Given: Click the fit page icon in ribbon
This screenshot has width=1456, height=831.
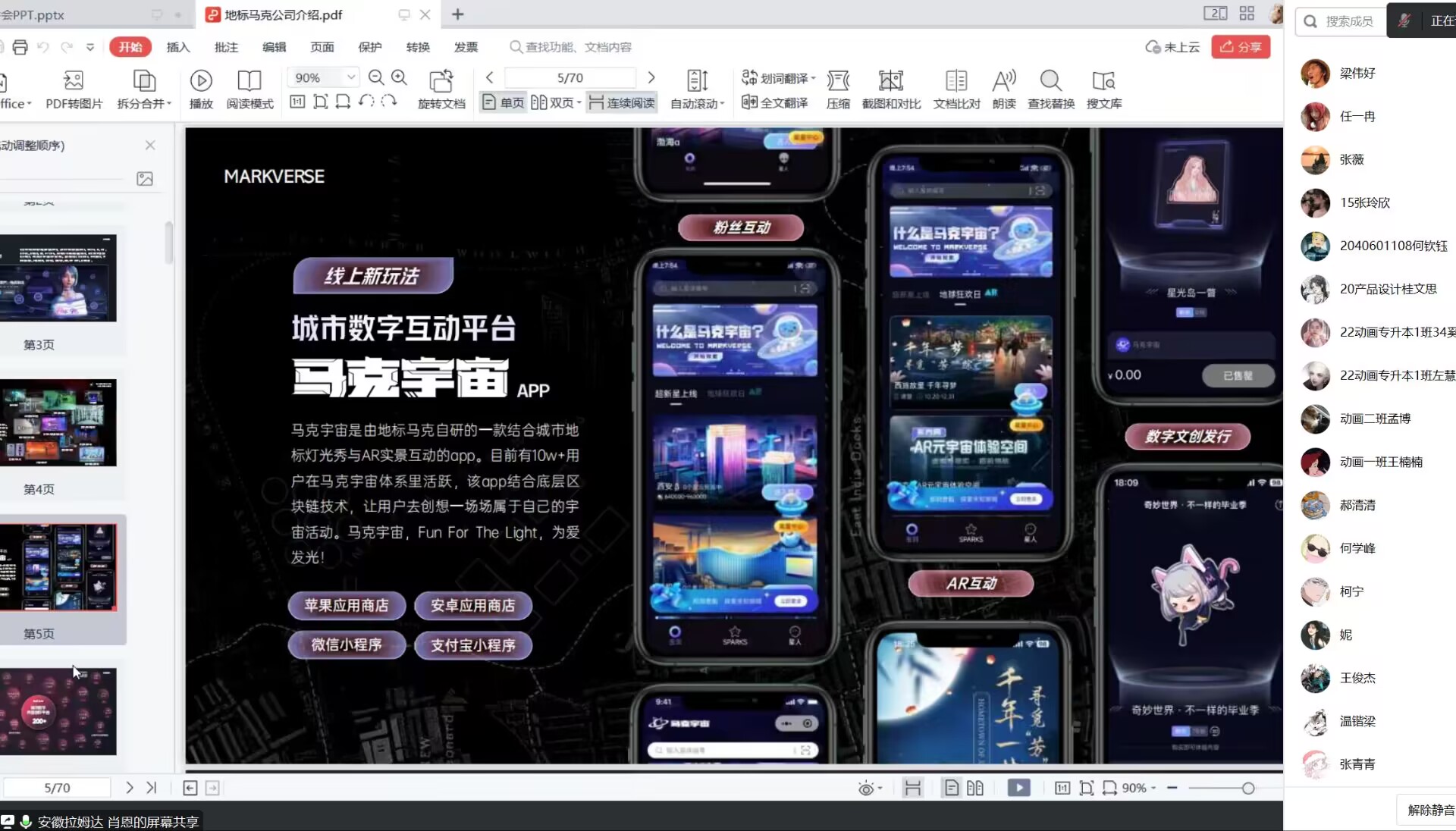Looking at the screenshot, I should coord(321,102).
